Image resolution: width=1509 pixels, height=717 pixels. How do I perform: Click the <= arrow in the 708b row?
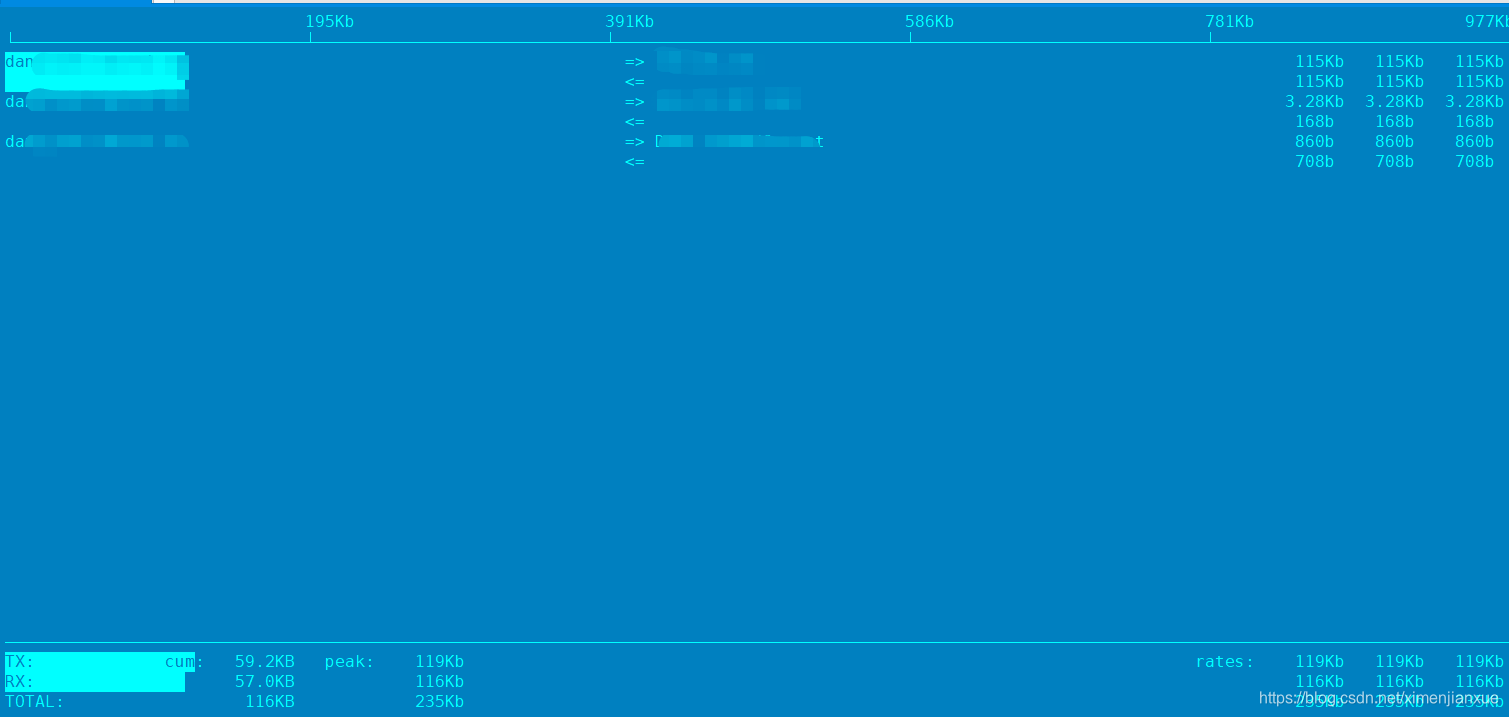tap(635, 162)
